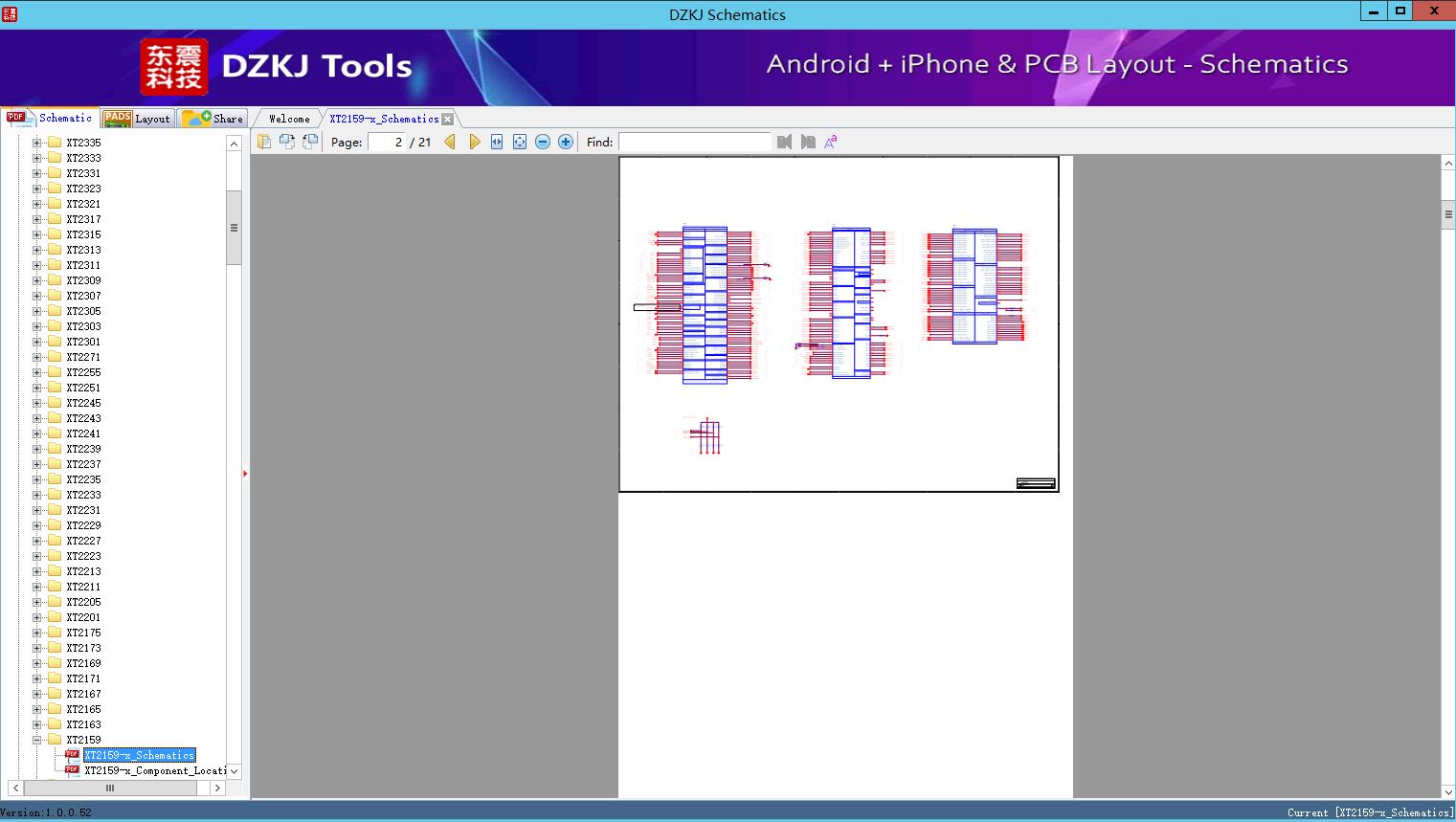This screenshot has height=822, width=1456.
Task: Click the tree panel scroll up arrow
Action: (x=234, y=144)
